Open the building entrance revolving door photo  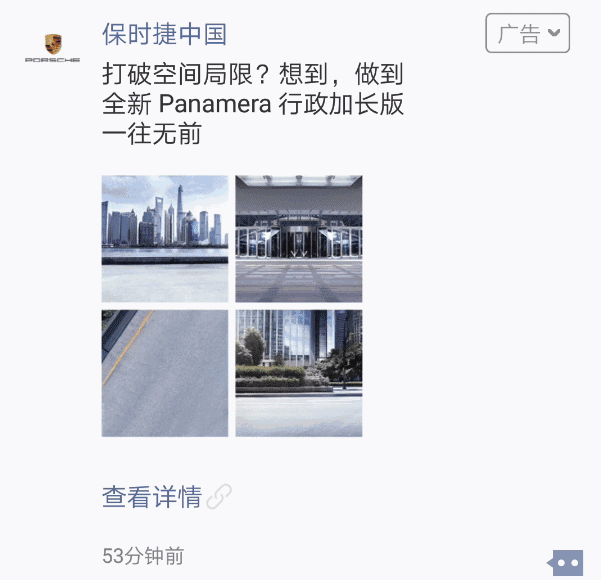click(x=299, y=239)
